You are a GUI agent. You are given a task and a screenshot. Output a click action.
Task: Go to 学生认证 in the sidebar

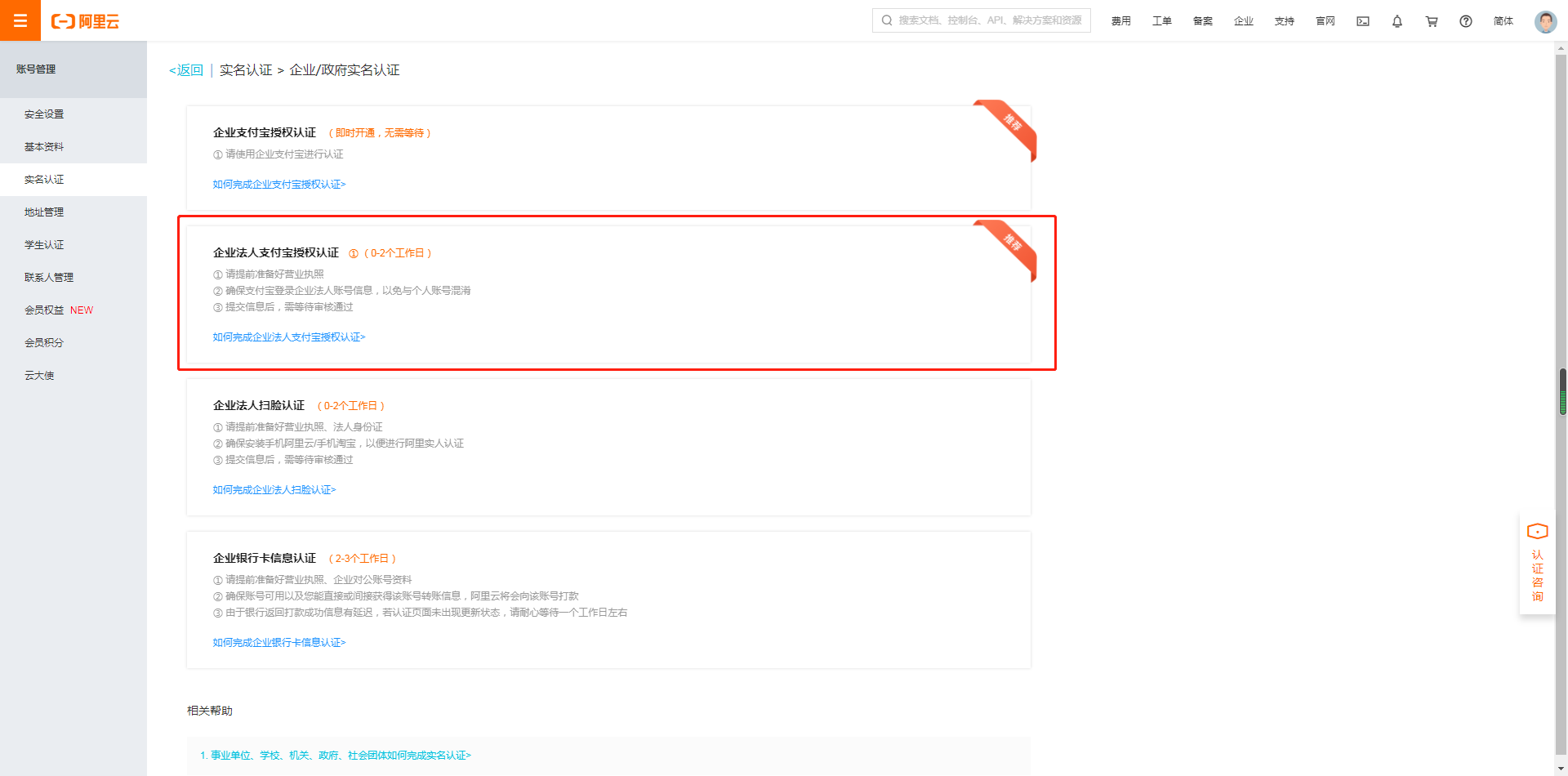(73, 245)
